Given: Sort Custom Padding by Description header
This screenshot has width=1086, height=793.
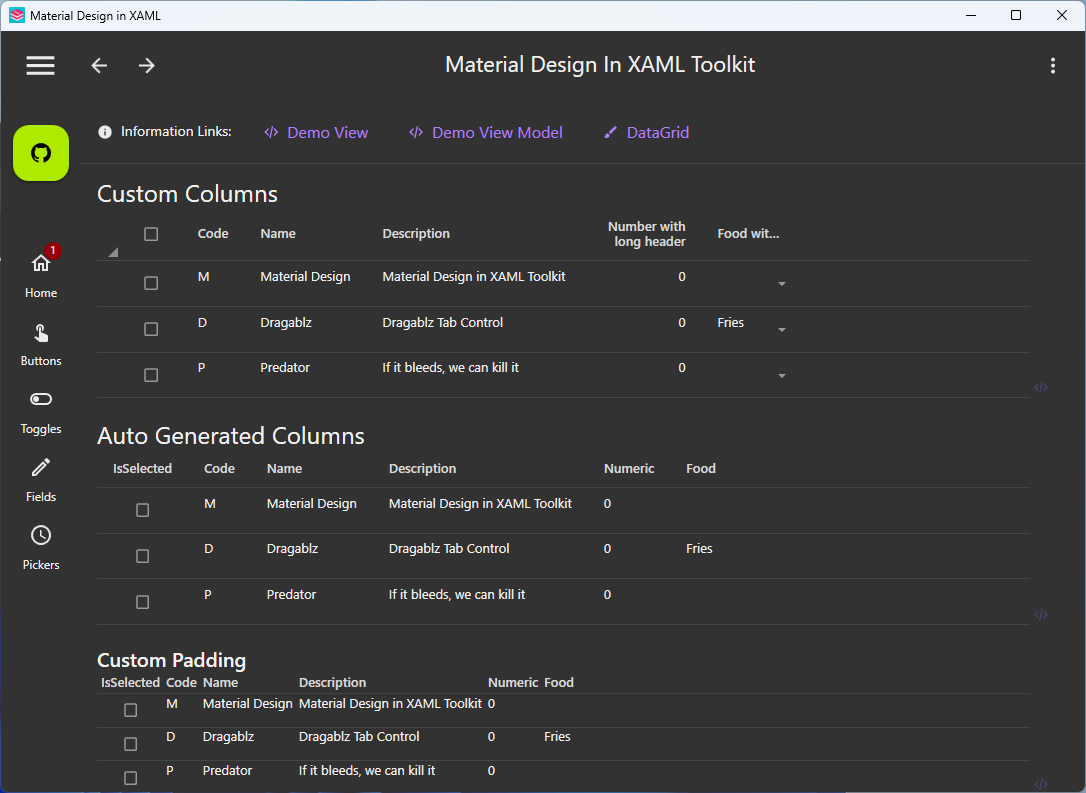Looking at the screenshot, I should tap(332, 682).
